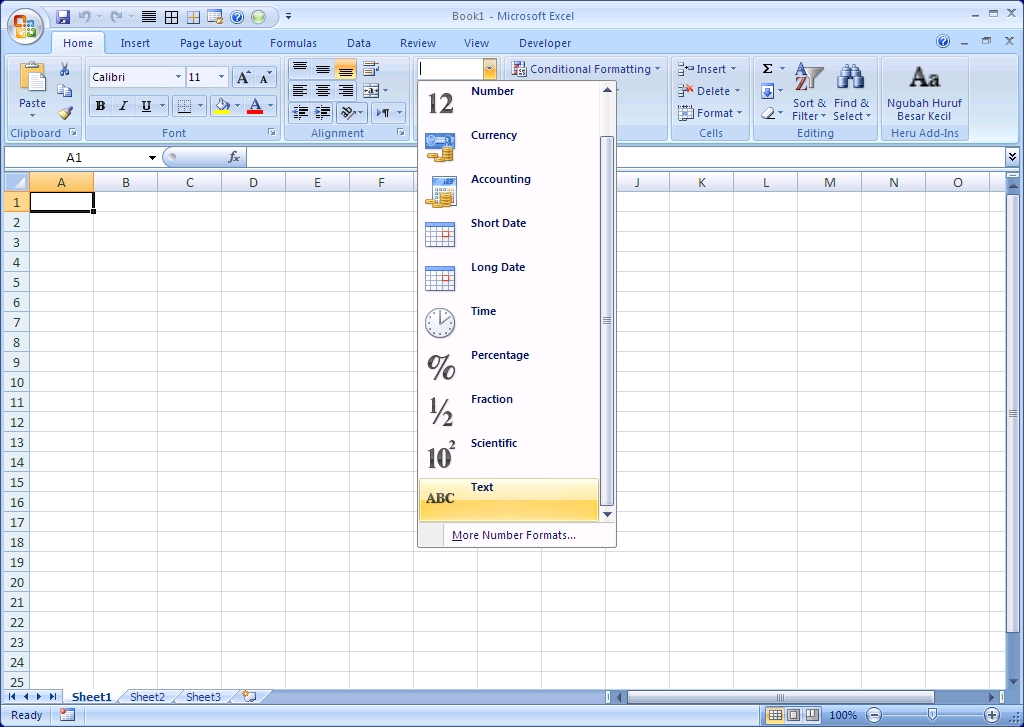Open Microsoft Excel Help question mark

pos(942,42)
